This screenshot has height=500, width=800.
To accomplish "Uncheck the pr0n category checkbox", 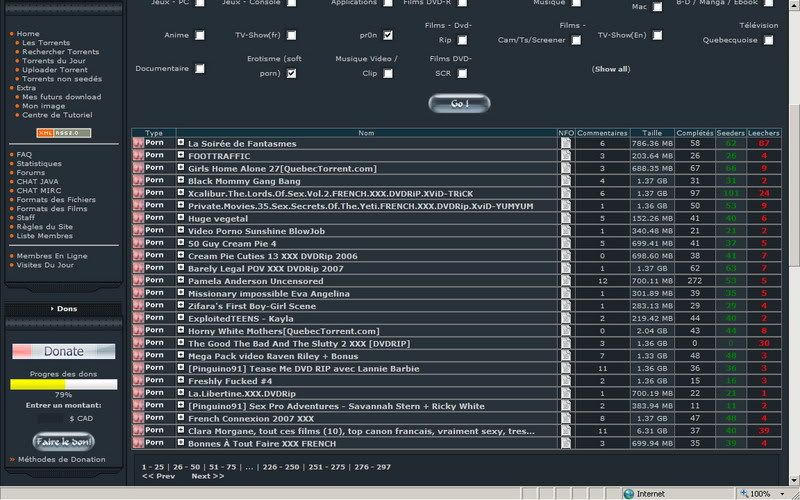I will click(388, 35).
